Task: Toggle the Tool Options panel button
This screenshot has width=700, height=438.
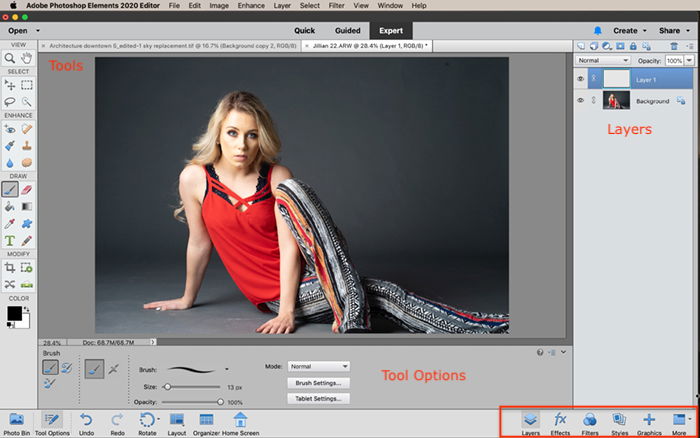Action: tap(52, 424)
